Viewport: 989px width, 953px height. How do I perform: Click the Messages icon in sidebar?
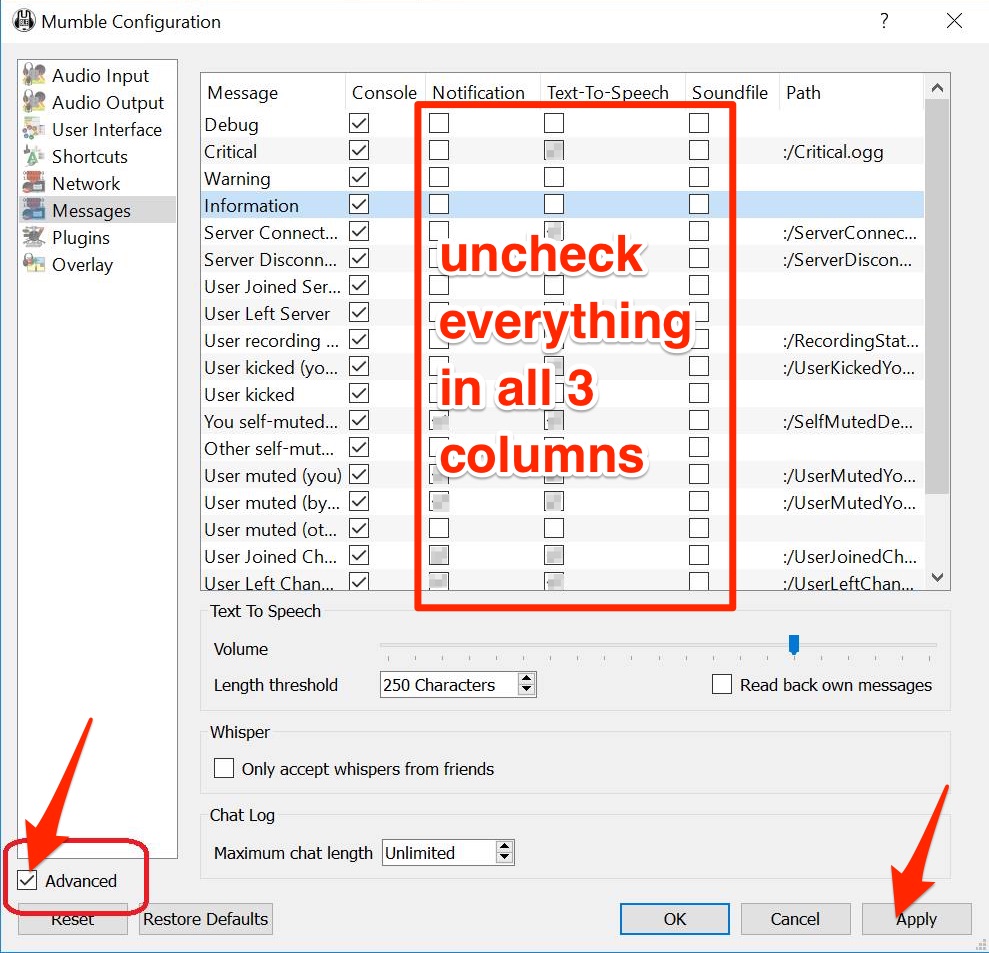[x=34, y=210]
